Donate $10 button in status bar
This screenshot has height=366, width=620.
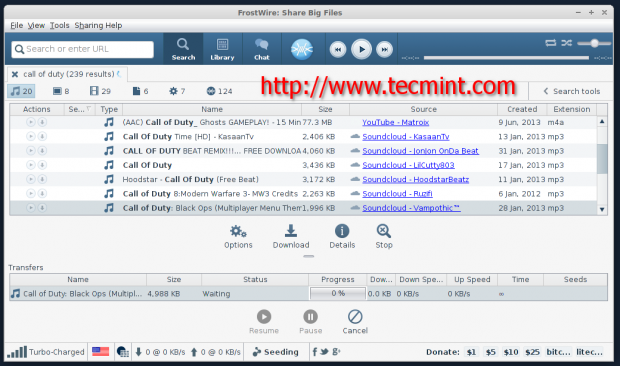pos(510,352)
